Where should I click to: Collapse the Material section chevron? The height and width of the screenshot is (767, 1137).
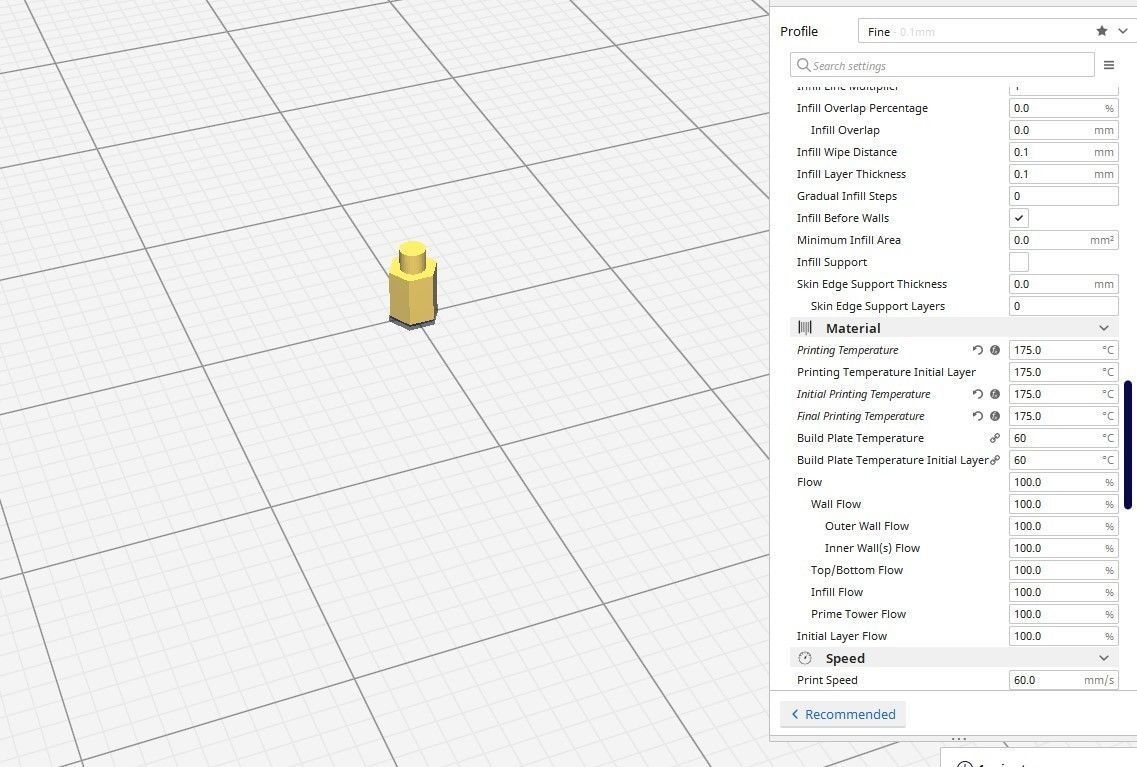[1104, 328]
